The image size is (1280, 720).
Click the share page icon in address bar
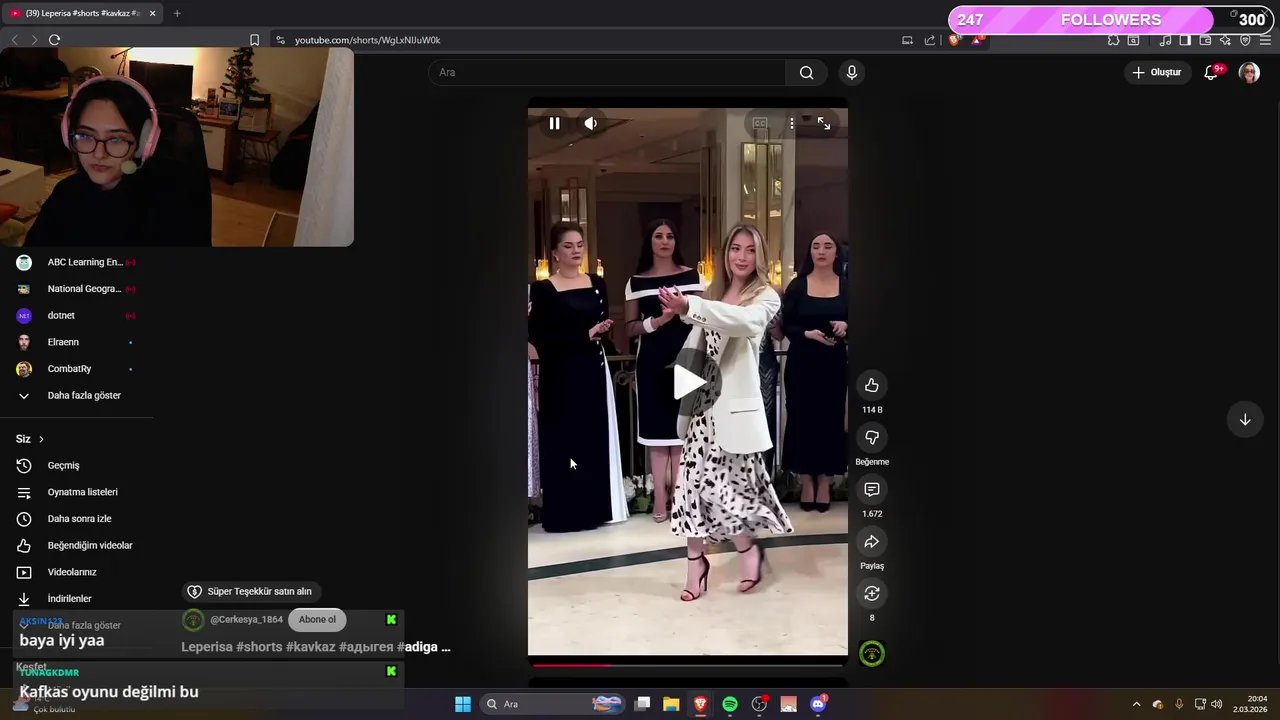[x=930, y=40]
